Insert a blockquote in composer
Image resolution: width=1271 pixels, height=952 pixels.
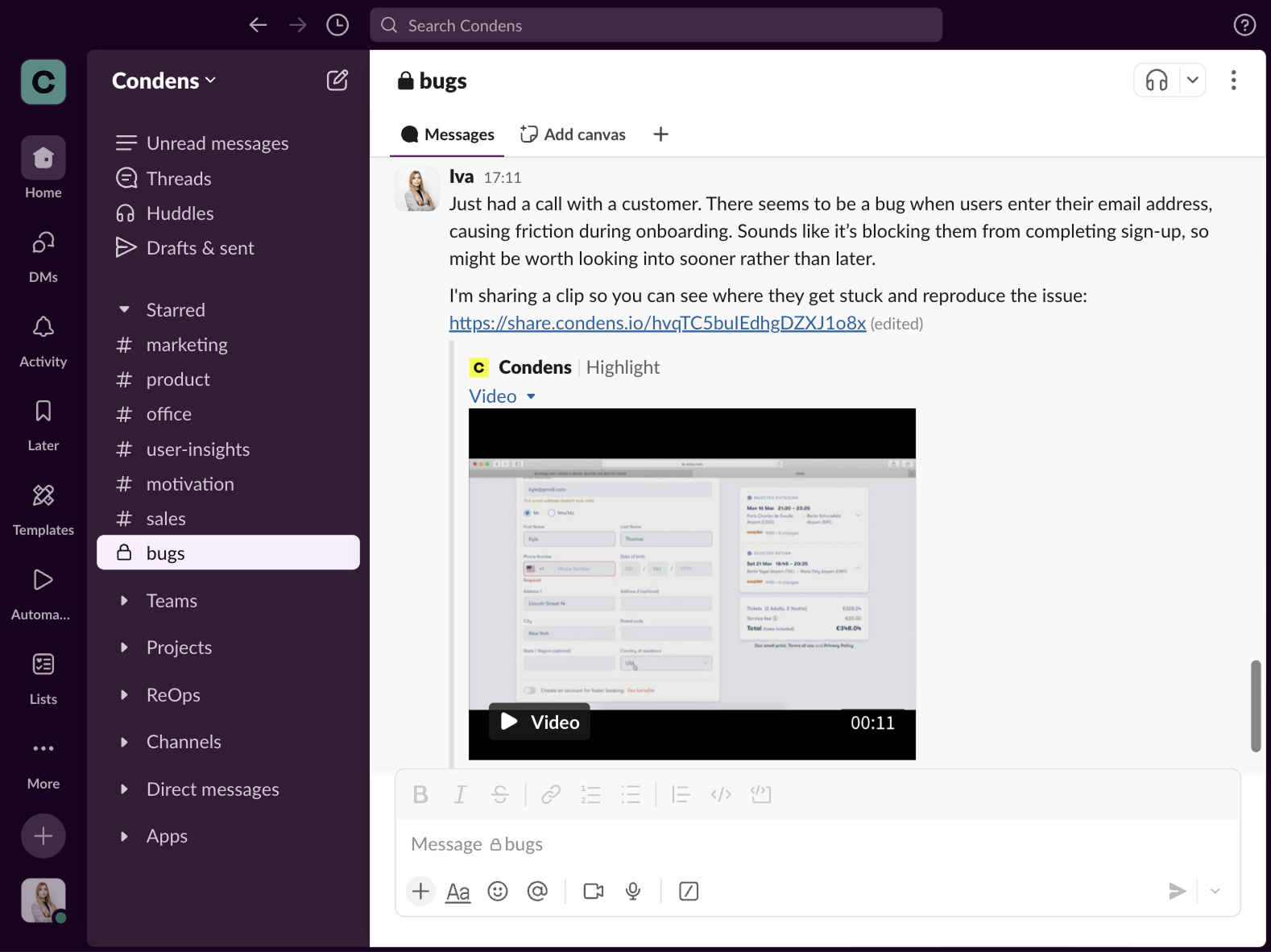[x=681, y=795]
